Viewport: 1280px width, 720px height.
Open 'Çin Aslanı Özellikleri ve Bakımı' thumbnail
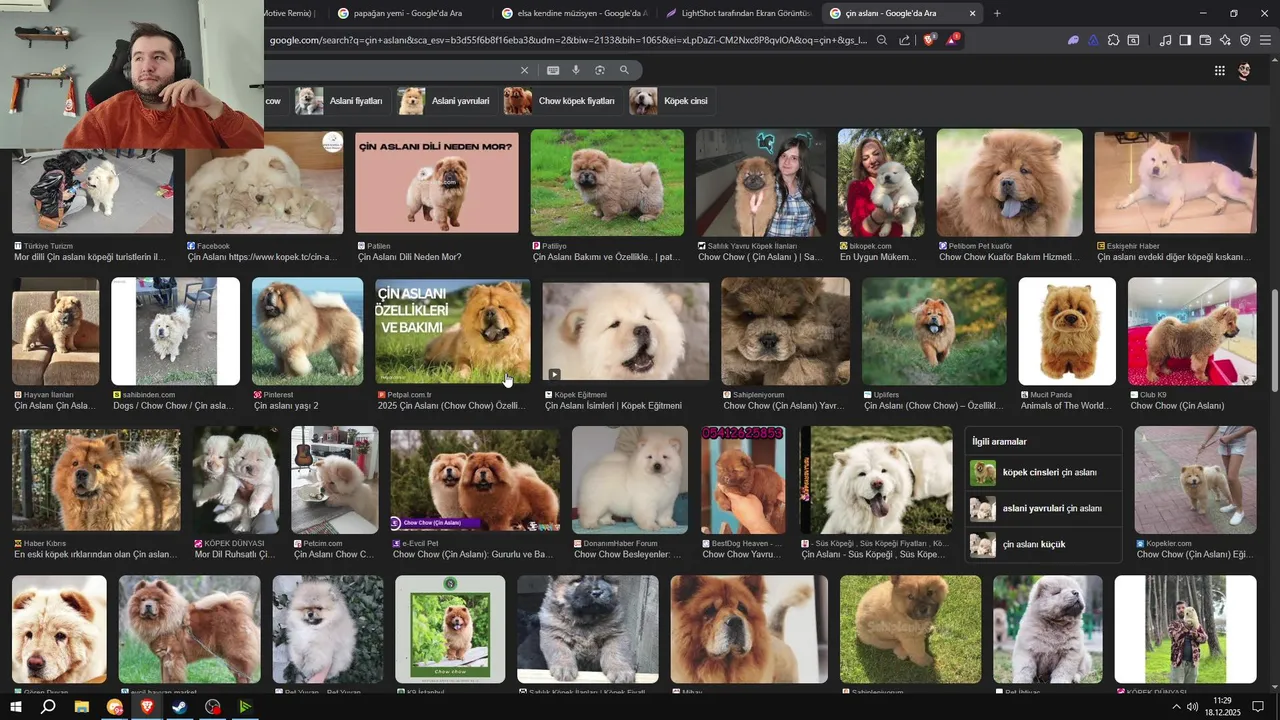point(453,331)
